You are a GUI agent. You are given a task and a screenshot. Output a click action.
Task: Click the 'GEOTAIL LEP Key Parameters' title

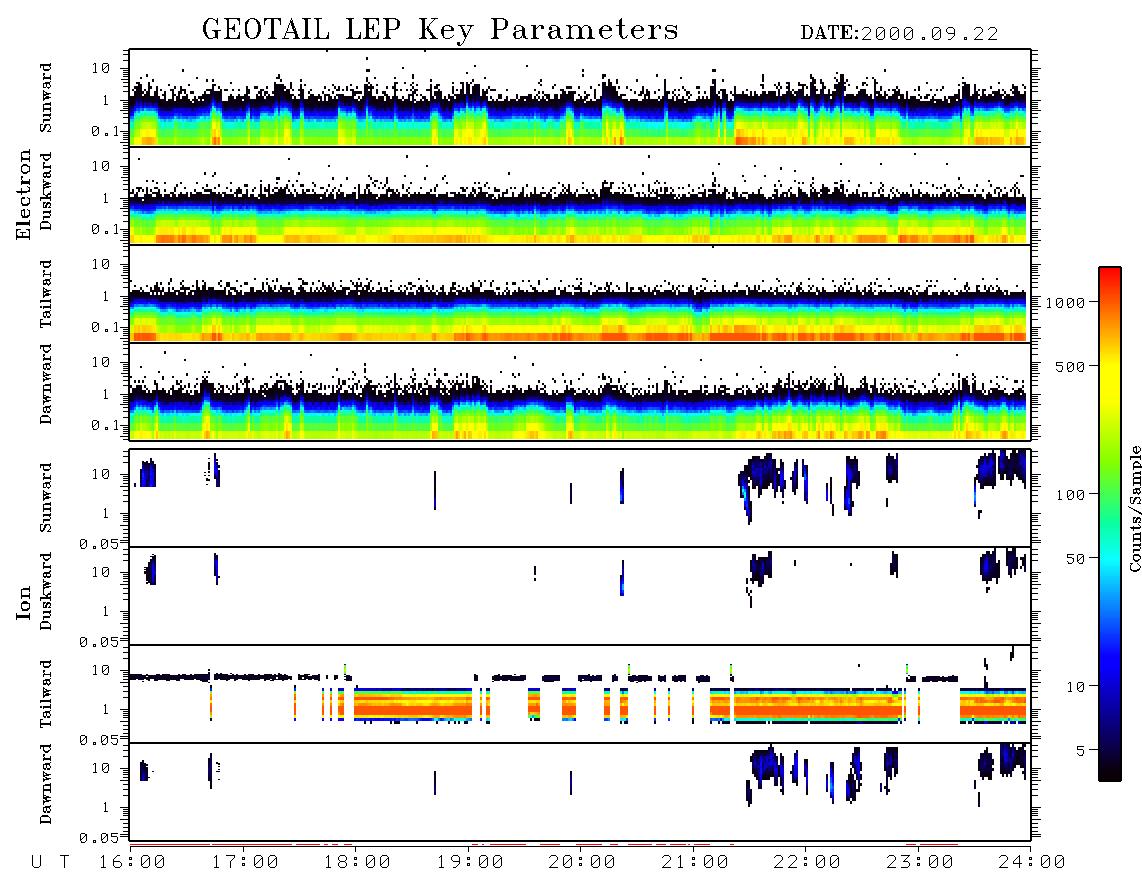coord(440,30)
